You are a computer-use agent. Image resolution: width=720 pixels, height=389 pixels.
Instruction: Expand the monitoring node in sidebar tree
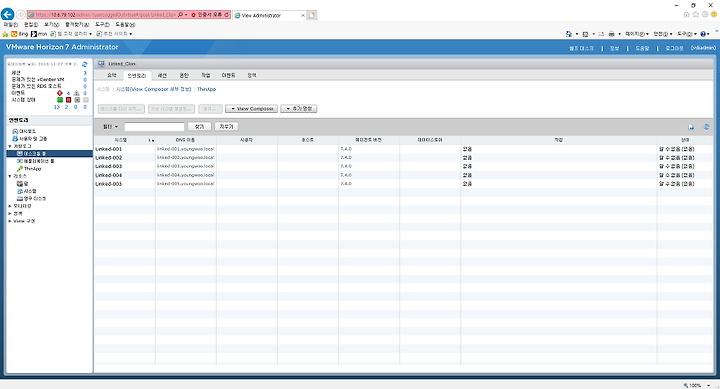click(x=10, y=206)
